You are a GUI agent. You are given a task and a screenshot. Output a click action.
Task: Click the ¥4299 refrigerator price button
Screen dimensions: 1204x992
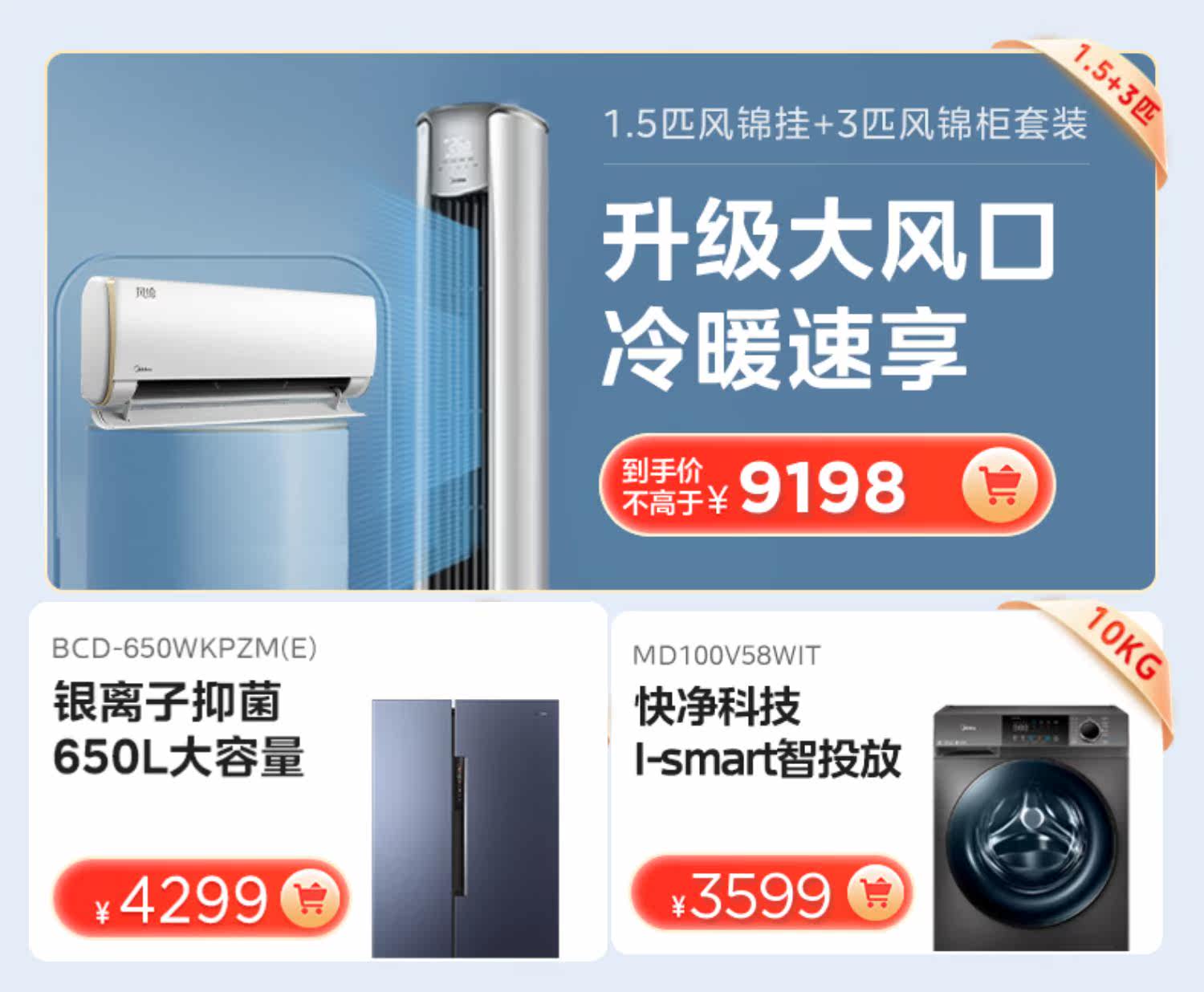pos(201,898)
